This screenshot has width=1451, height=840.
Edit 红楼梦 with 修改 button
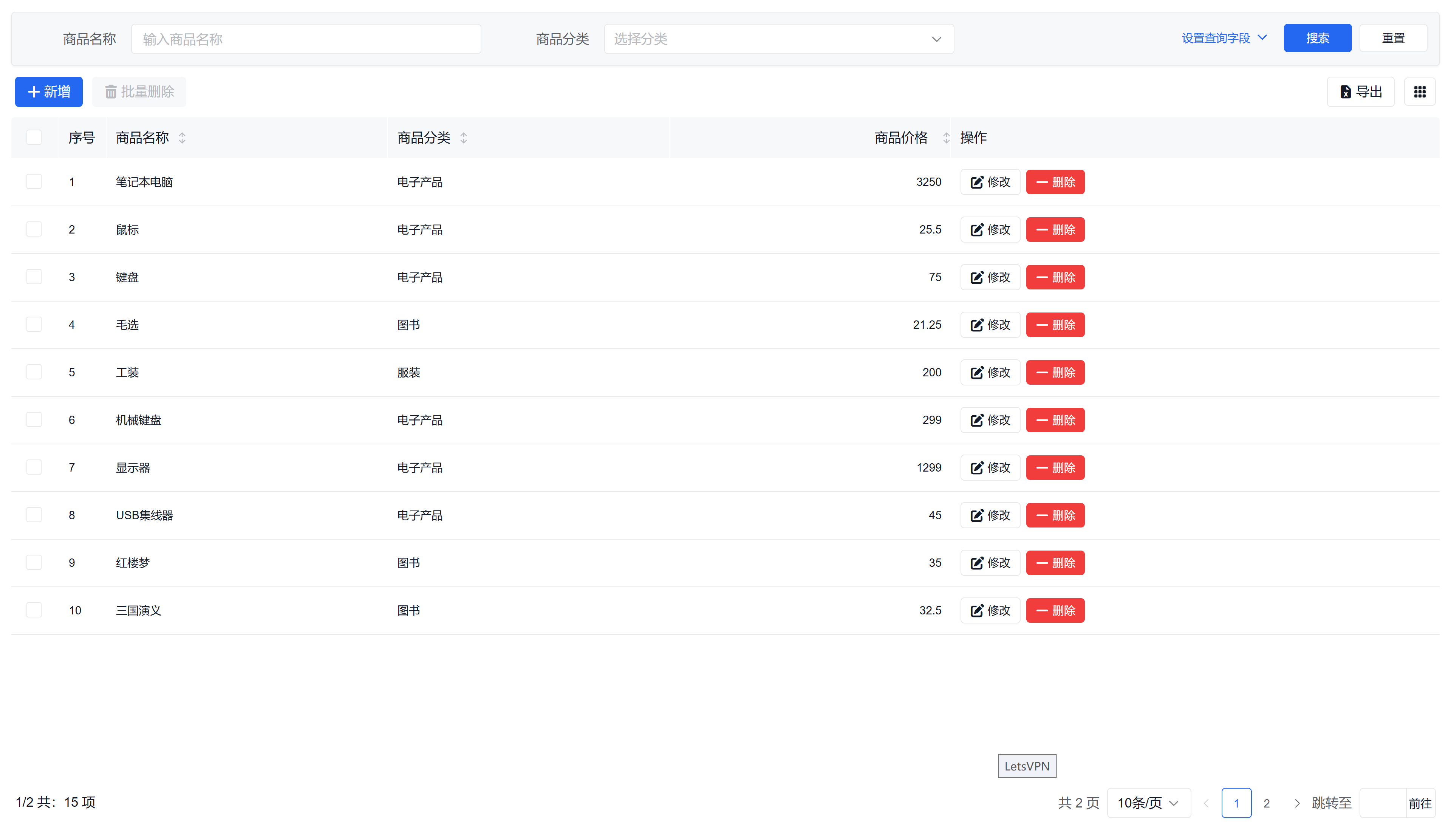tap(990, 563)
